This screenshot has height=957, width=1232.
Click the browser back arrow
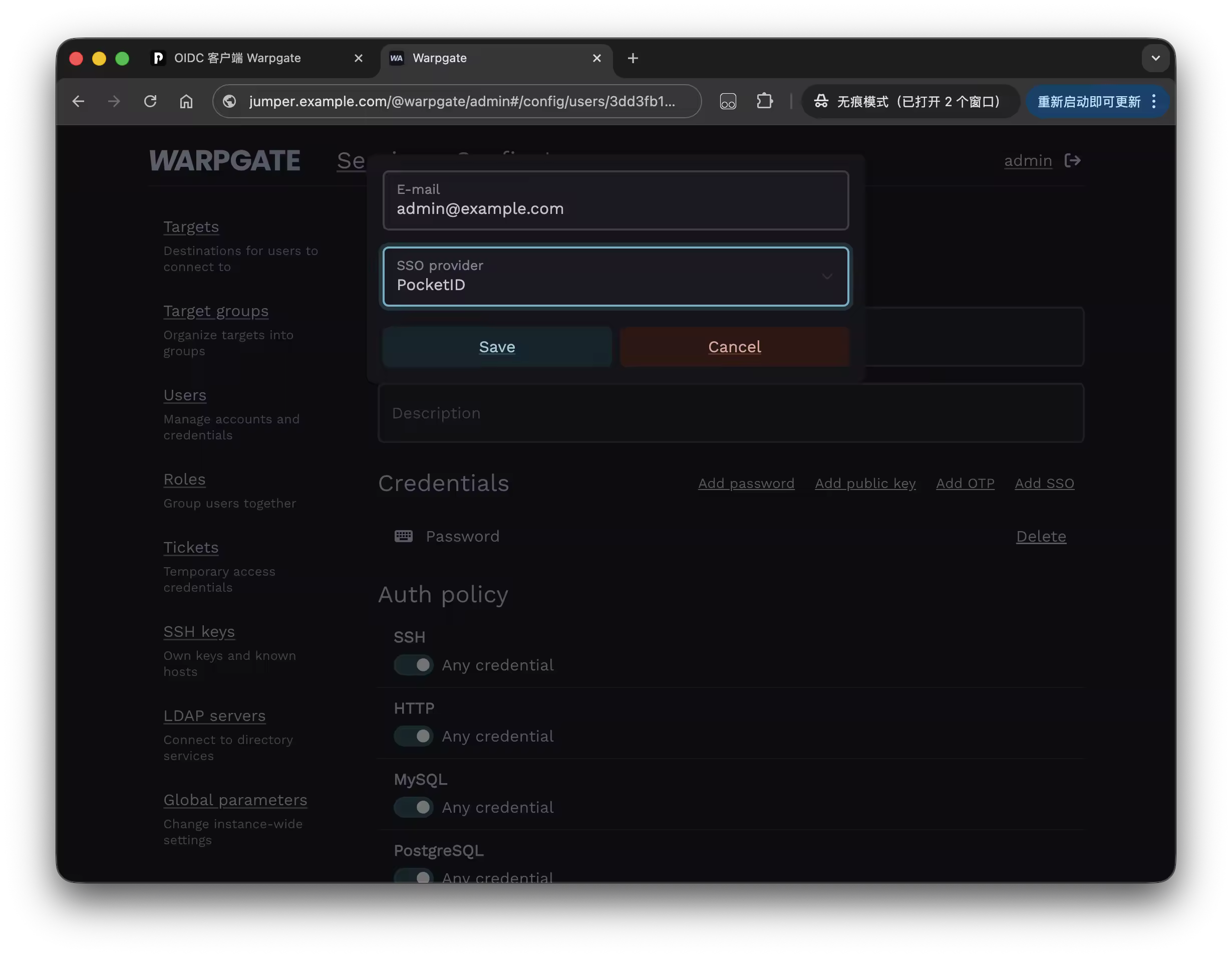(79, 102)
